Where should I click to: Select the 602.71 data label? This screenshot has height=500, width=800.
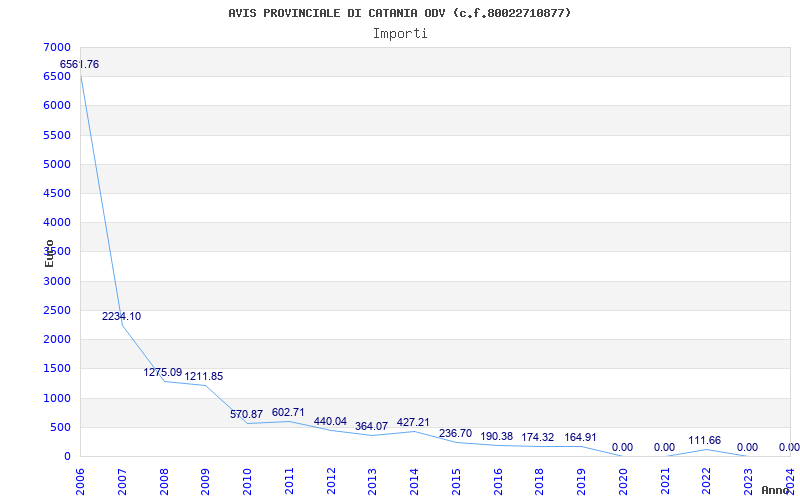tap(288, 412)
